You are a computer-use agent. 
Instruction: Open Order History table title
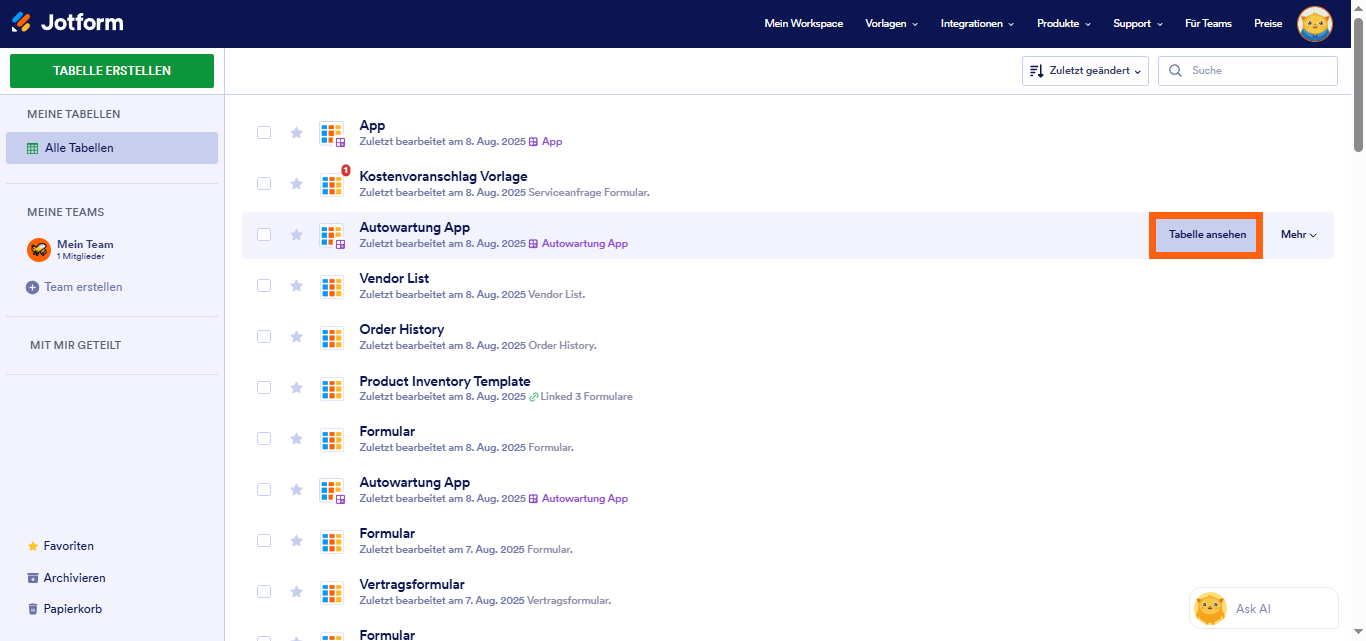pyautogui.click(x=401, y=329)
